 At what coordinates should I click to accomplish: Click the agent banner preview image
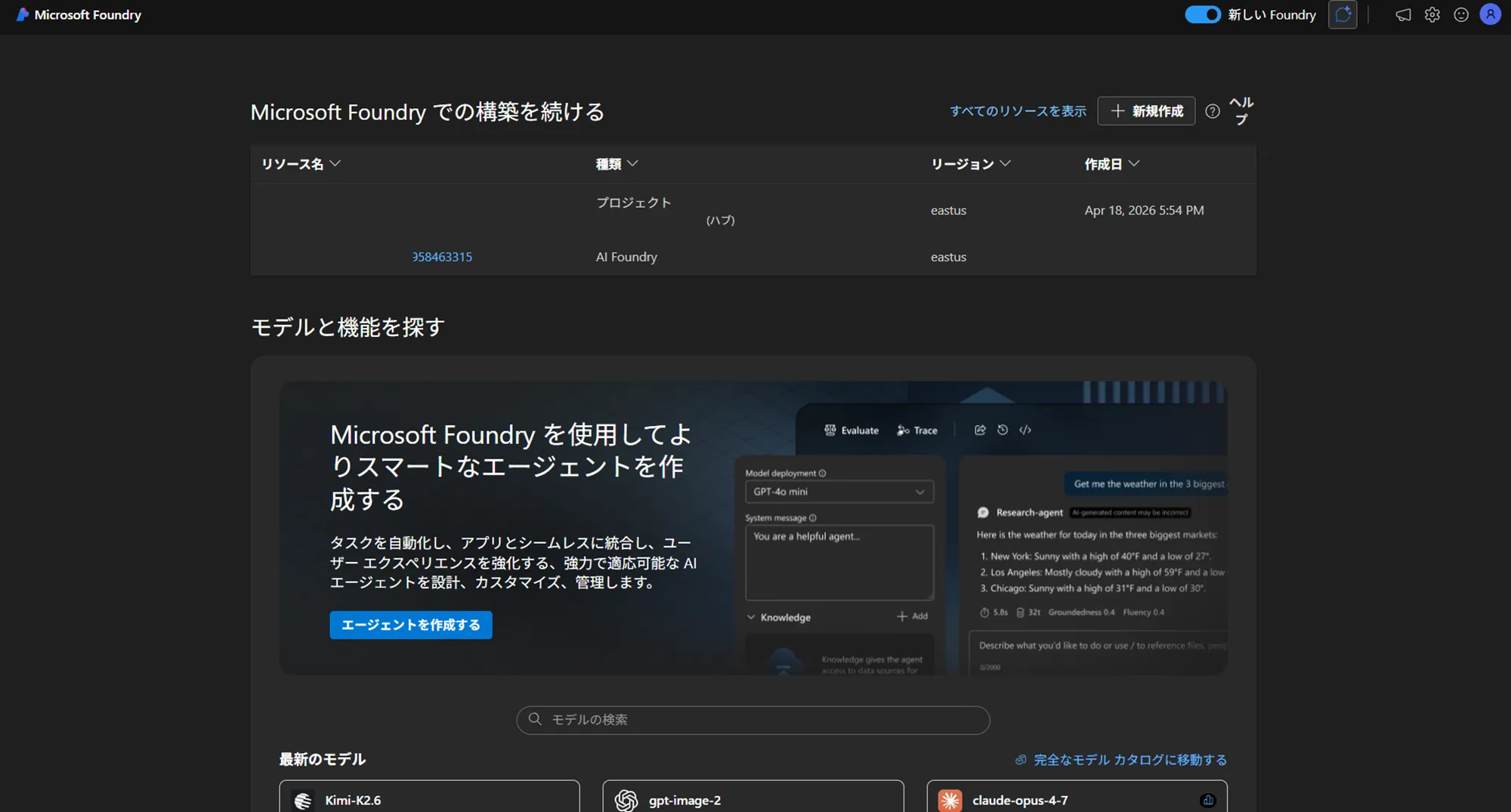[980, 528]
